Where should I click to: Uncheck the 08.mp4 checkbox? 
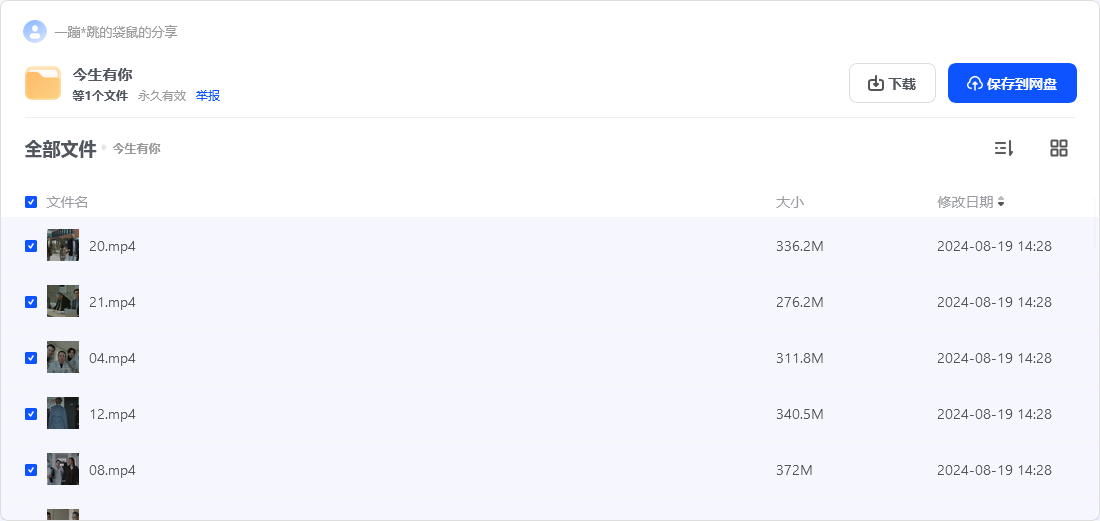point(31,470)
